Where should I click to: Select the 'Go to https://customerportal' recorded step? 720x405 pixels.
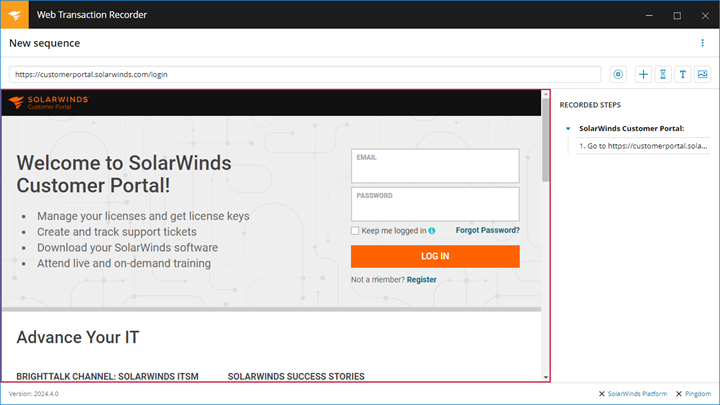click(642, 146)
